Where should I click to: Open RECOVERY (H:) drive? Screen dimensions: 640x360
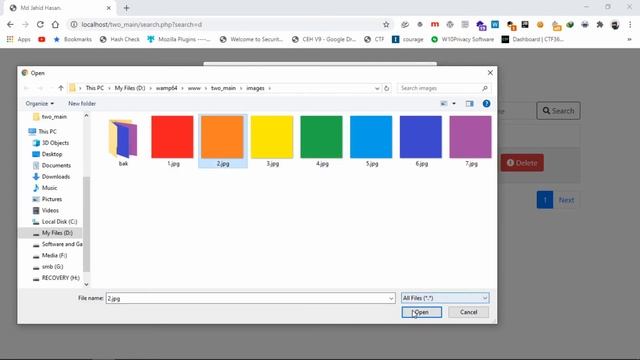(60, 278)
